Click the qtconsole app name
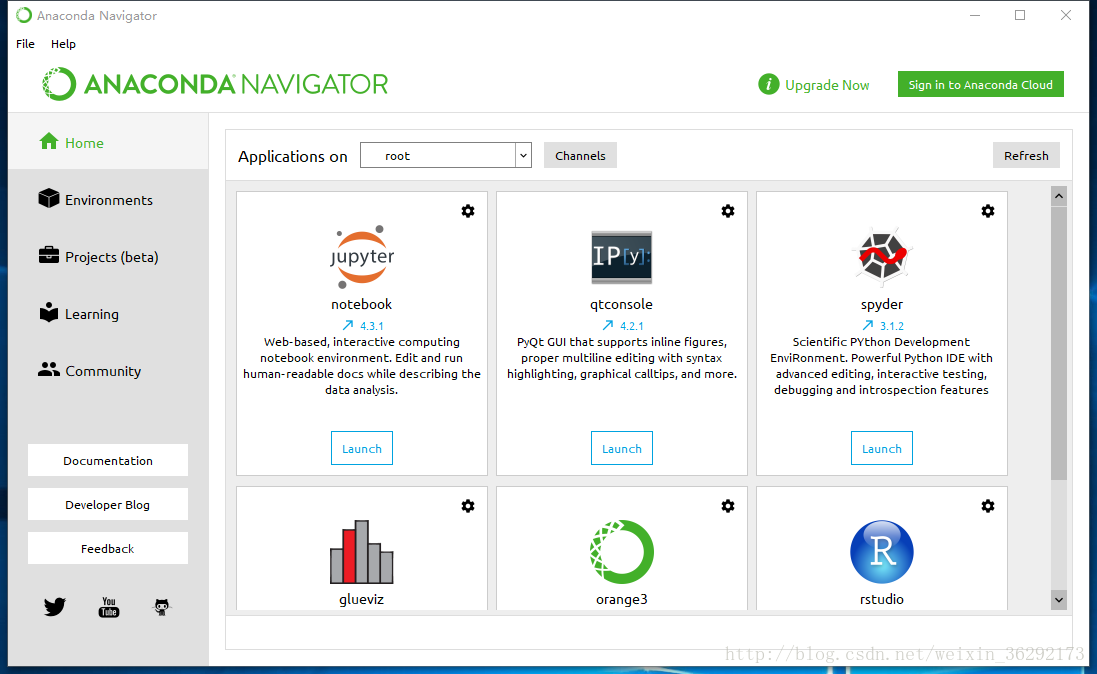 621,304
